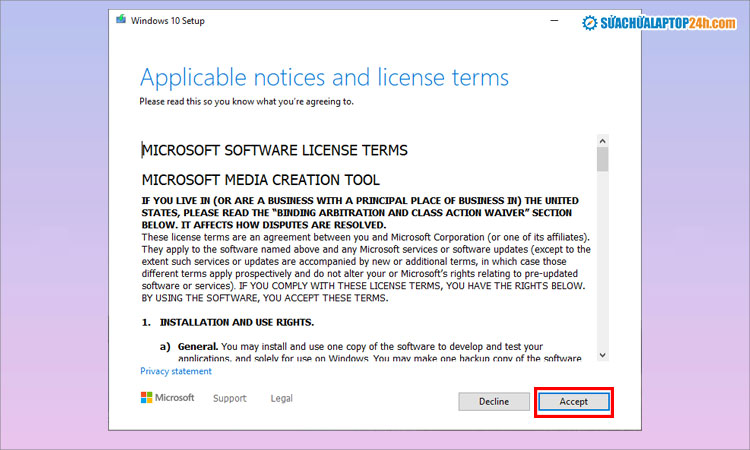Screen dimensions: 750x450
Task: Click the Windows 10 Setup title bar icon
Action: pos(121,20)
